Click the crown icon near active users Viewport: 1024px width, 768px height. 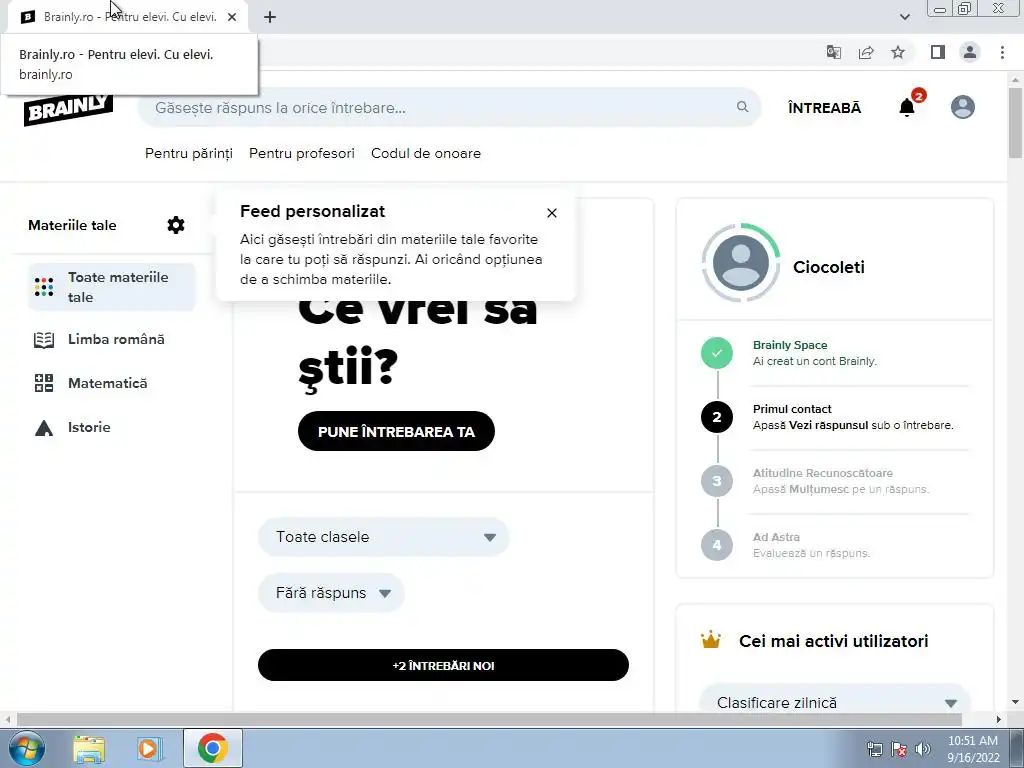tap(711, 640)
